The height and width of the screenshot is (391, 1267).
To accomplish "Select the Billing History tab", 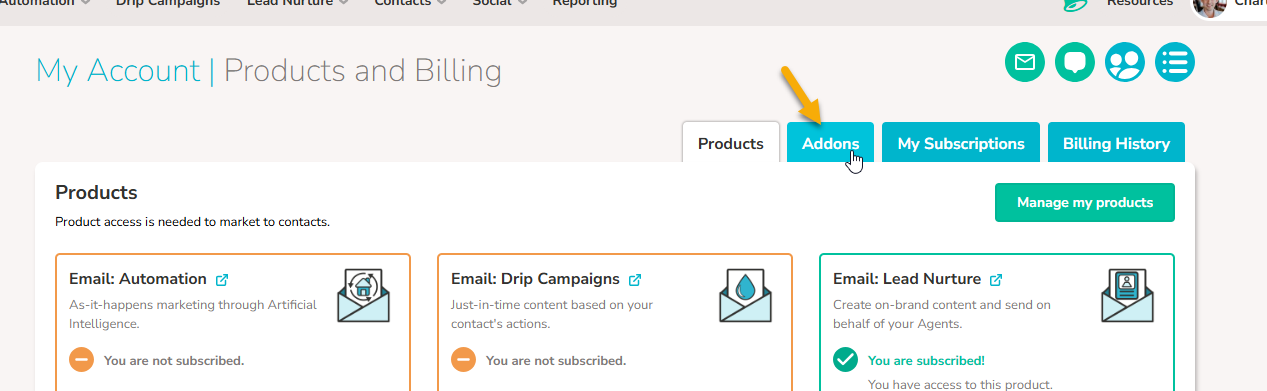I will 1116,143.
